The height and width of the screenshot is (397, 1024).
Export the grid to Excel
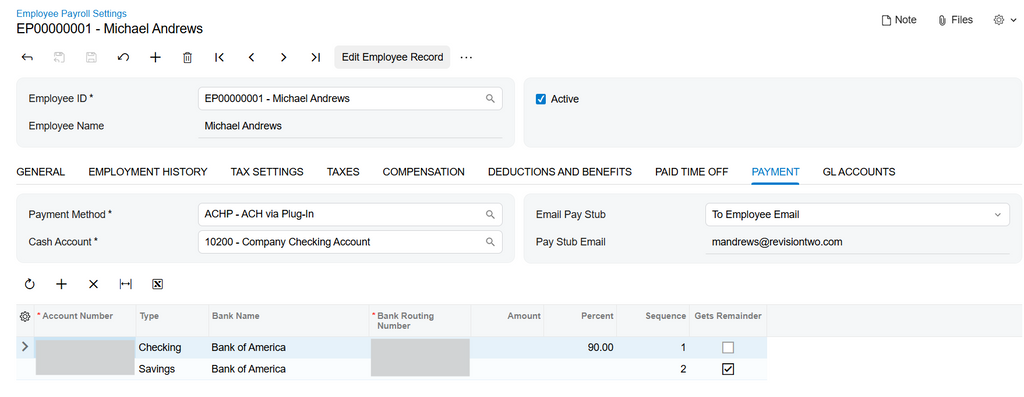point(157,284)
